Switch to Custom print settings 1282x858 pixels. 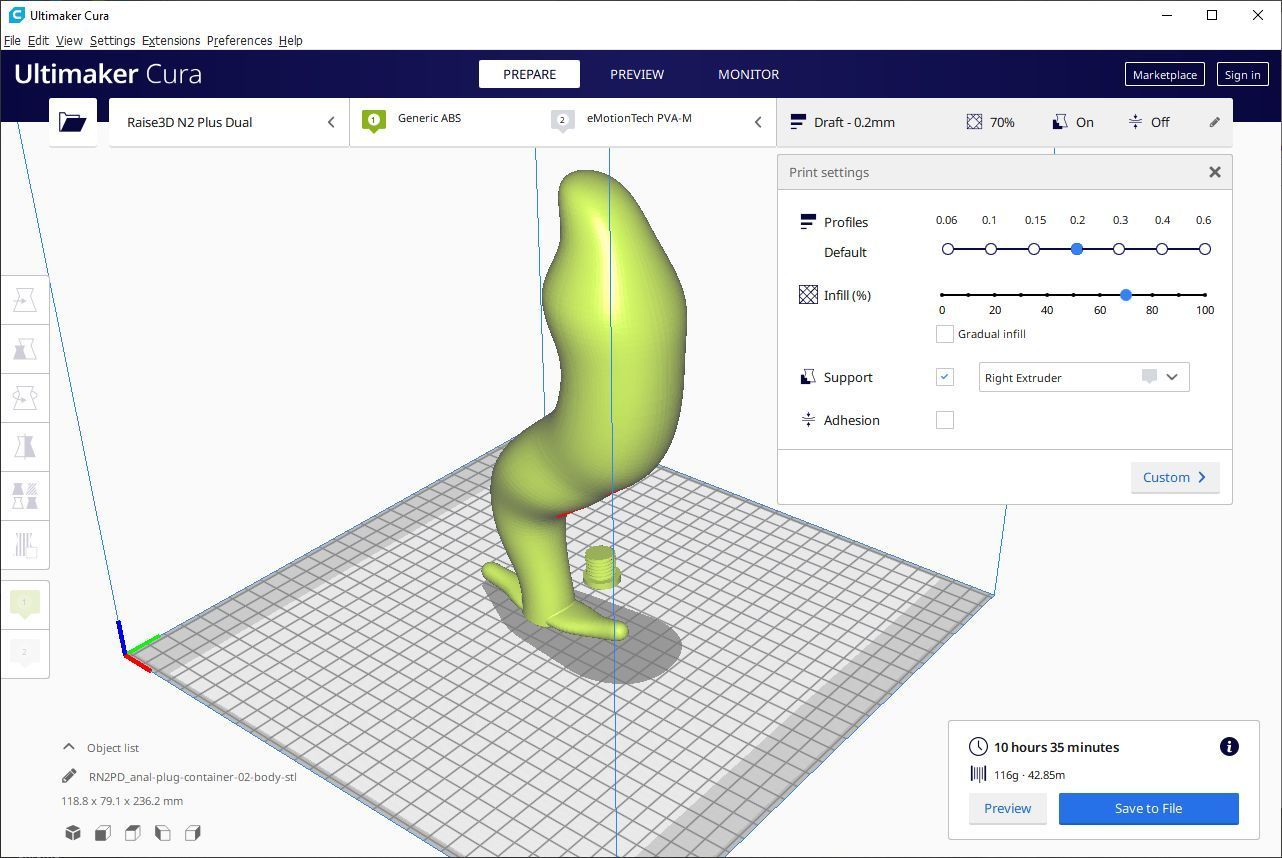1175,477
